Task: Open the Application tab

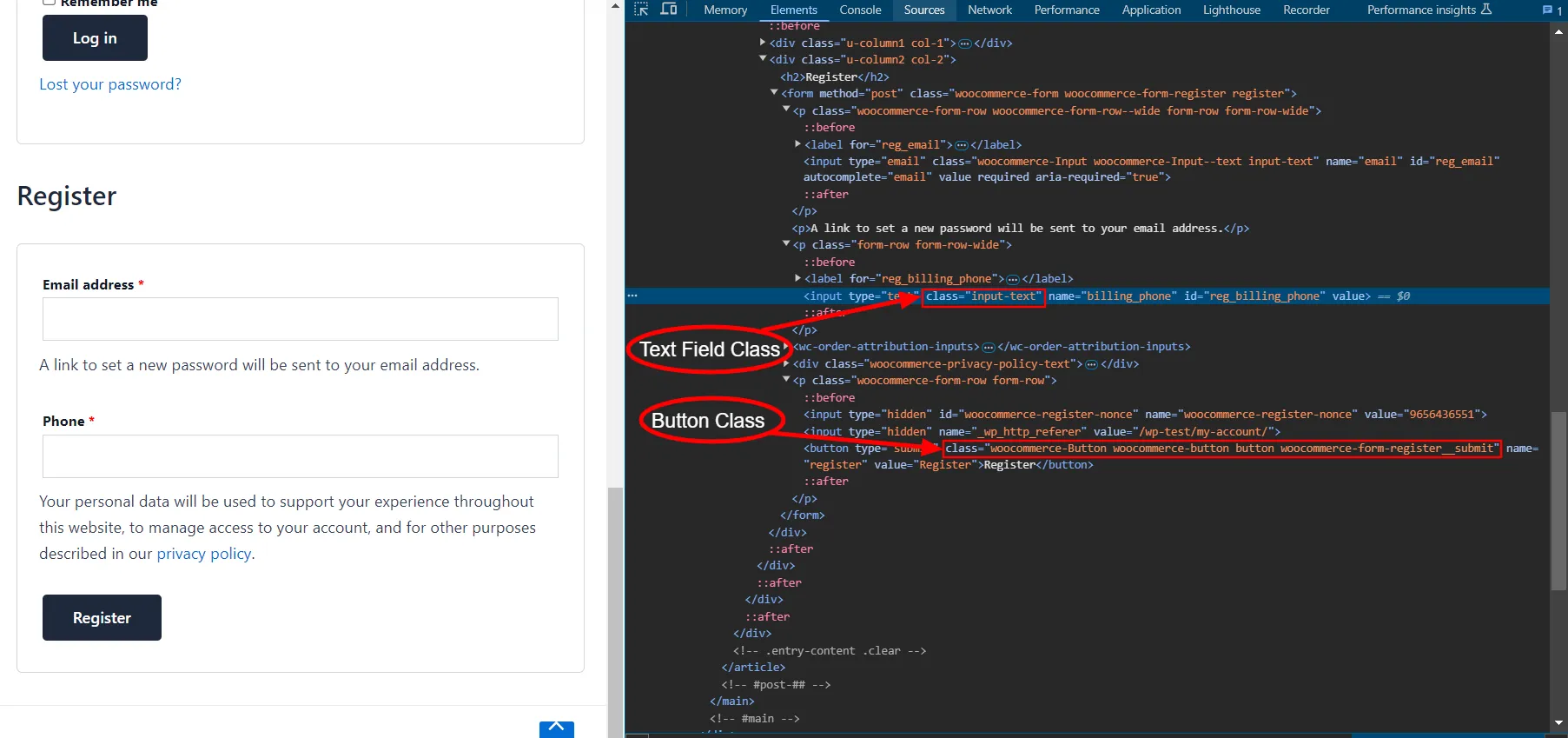Action: click(1151, 10)
